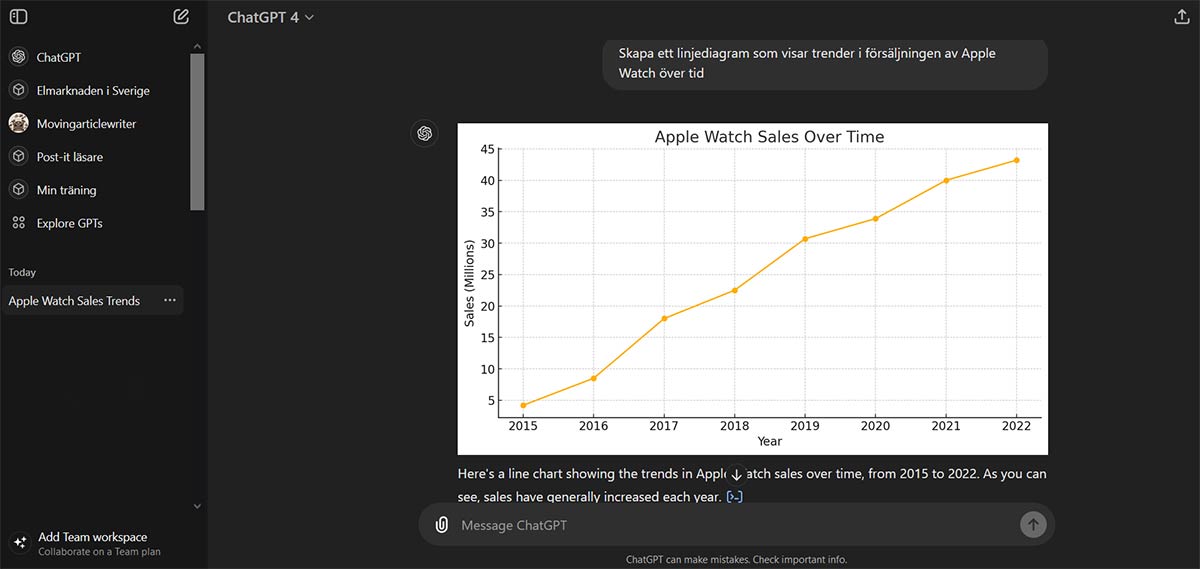Screen dimensions: 1200x569
Task: Open the view analysis code link icon
Action: point(734,497)
